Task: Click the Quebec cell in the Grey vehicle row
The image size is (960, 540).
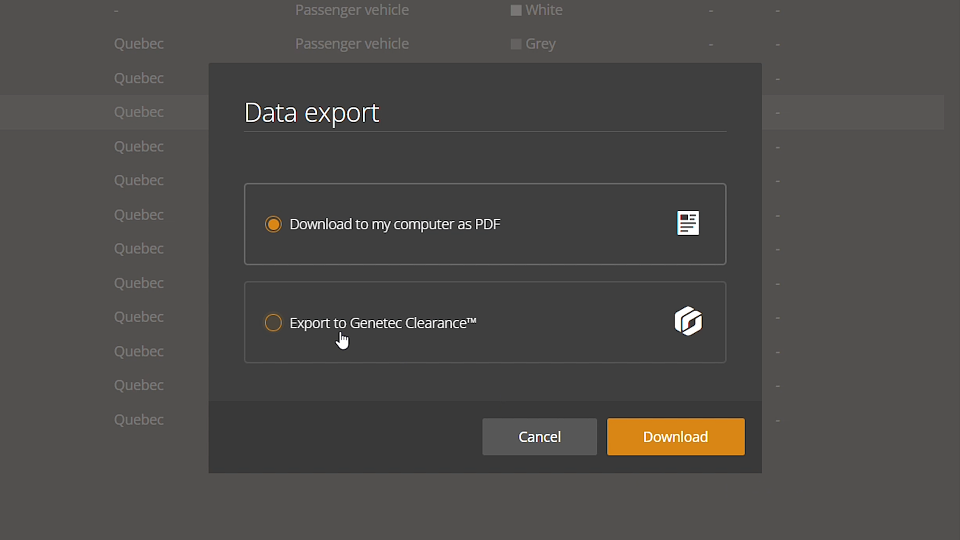Action: coord(138,44)
